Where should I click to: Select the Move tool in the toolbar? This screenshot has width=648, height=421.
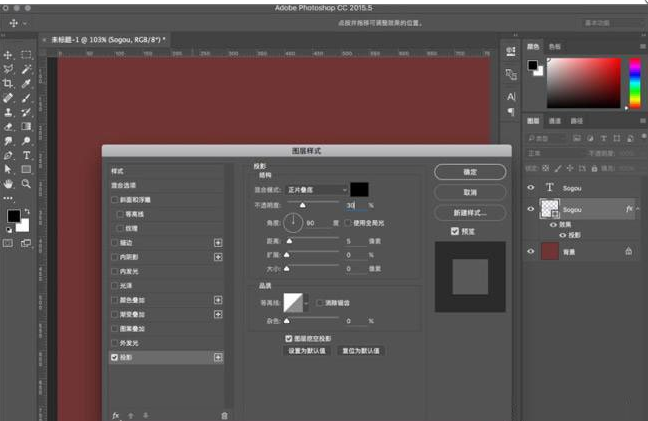8,55
